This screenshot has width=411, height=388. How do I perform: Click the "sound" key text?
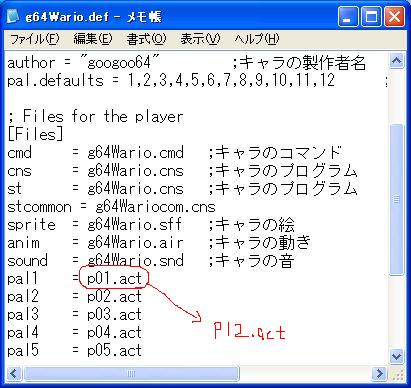click(x=27, y=261)
